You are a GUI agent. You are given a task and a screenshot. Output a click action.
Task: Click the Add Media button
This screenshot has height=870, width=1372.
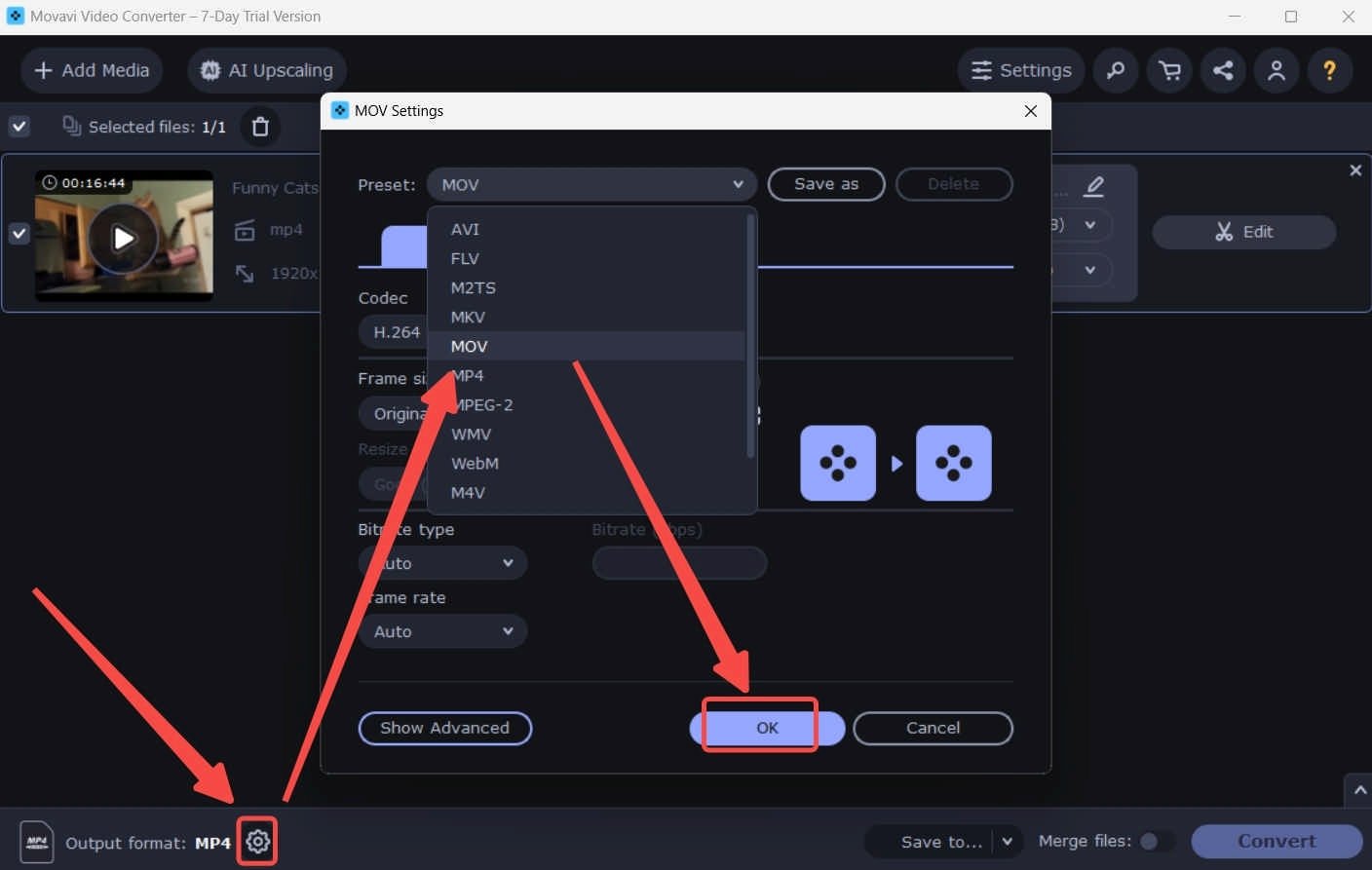pos(92,70)
